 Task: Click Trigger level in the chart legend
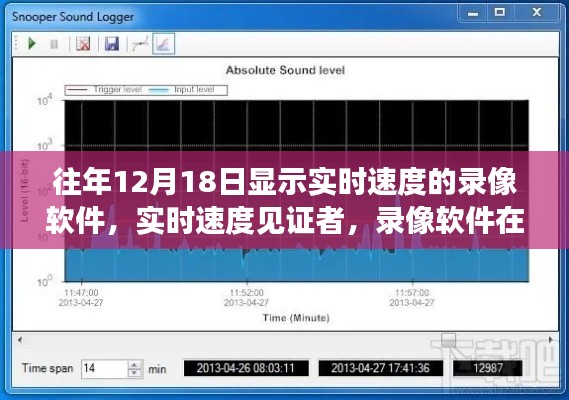click(118, 90)
